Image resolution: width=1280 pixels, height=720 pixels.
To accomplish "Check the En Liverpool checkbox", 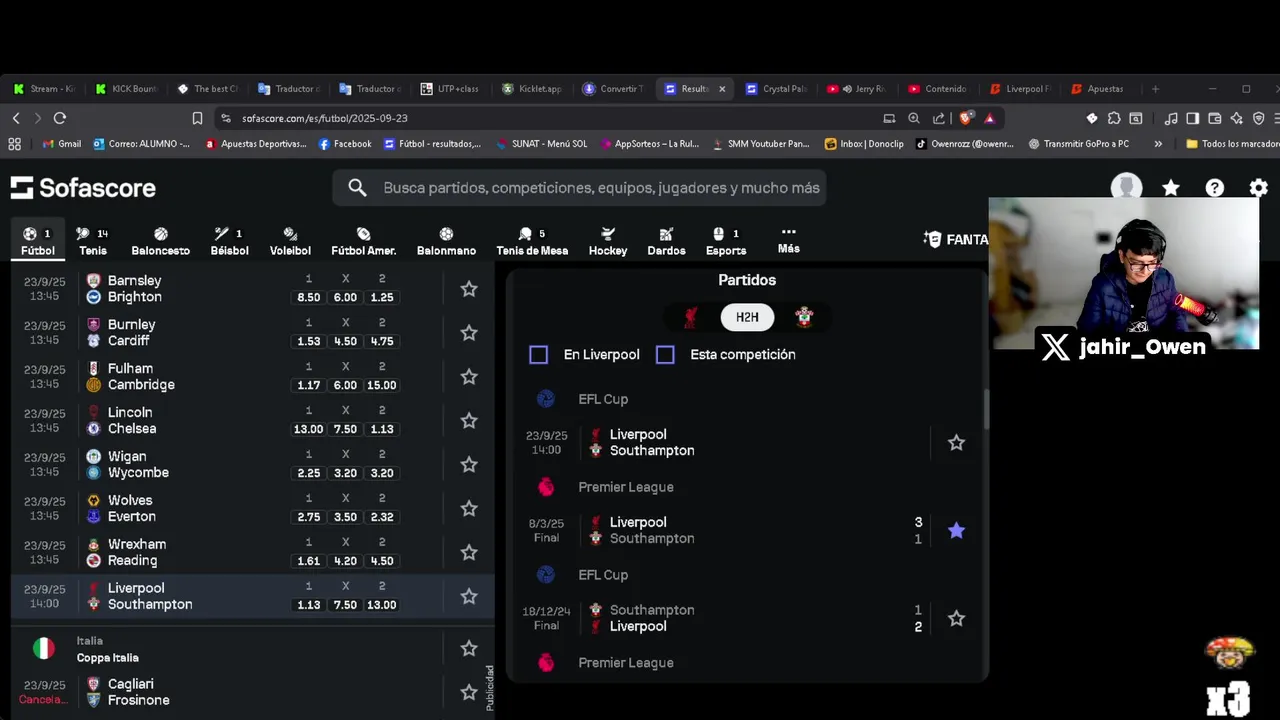I will pos(538,355).
